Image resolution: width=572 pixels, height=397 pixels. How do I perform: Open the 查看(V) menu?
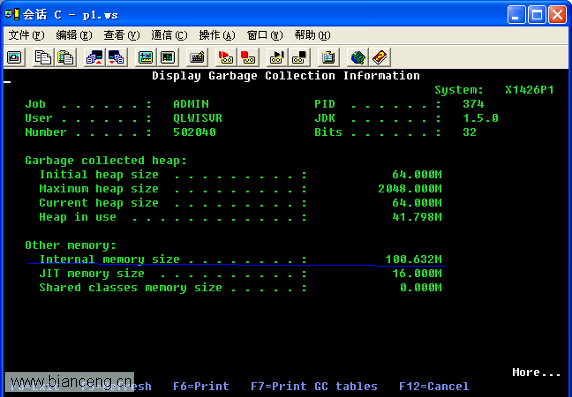121,35
